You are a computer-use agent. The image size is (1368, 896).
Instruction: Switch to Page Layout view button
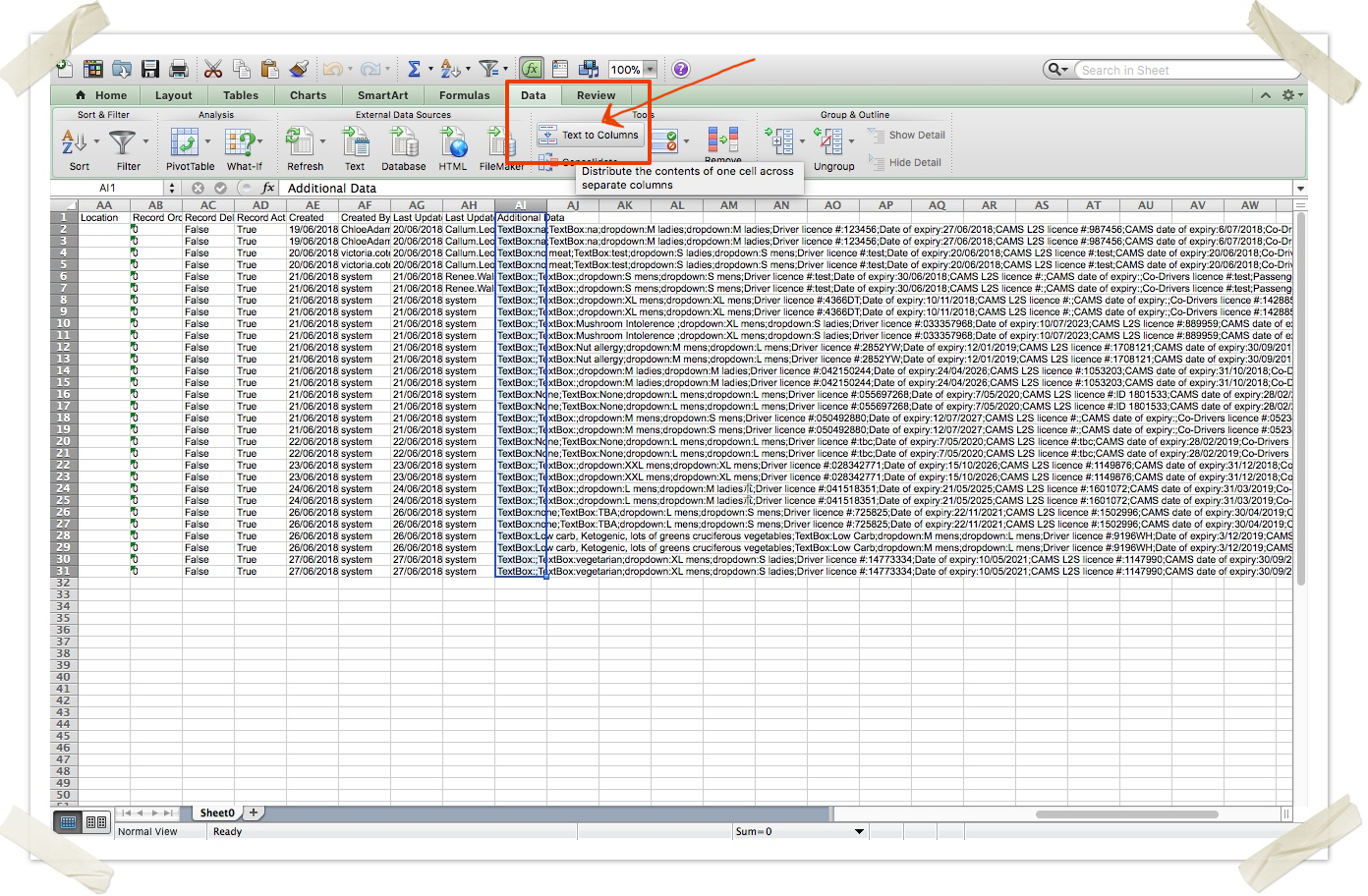96,822
